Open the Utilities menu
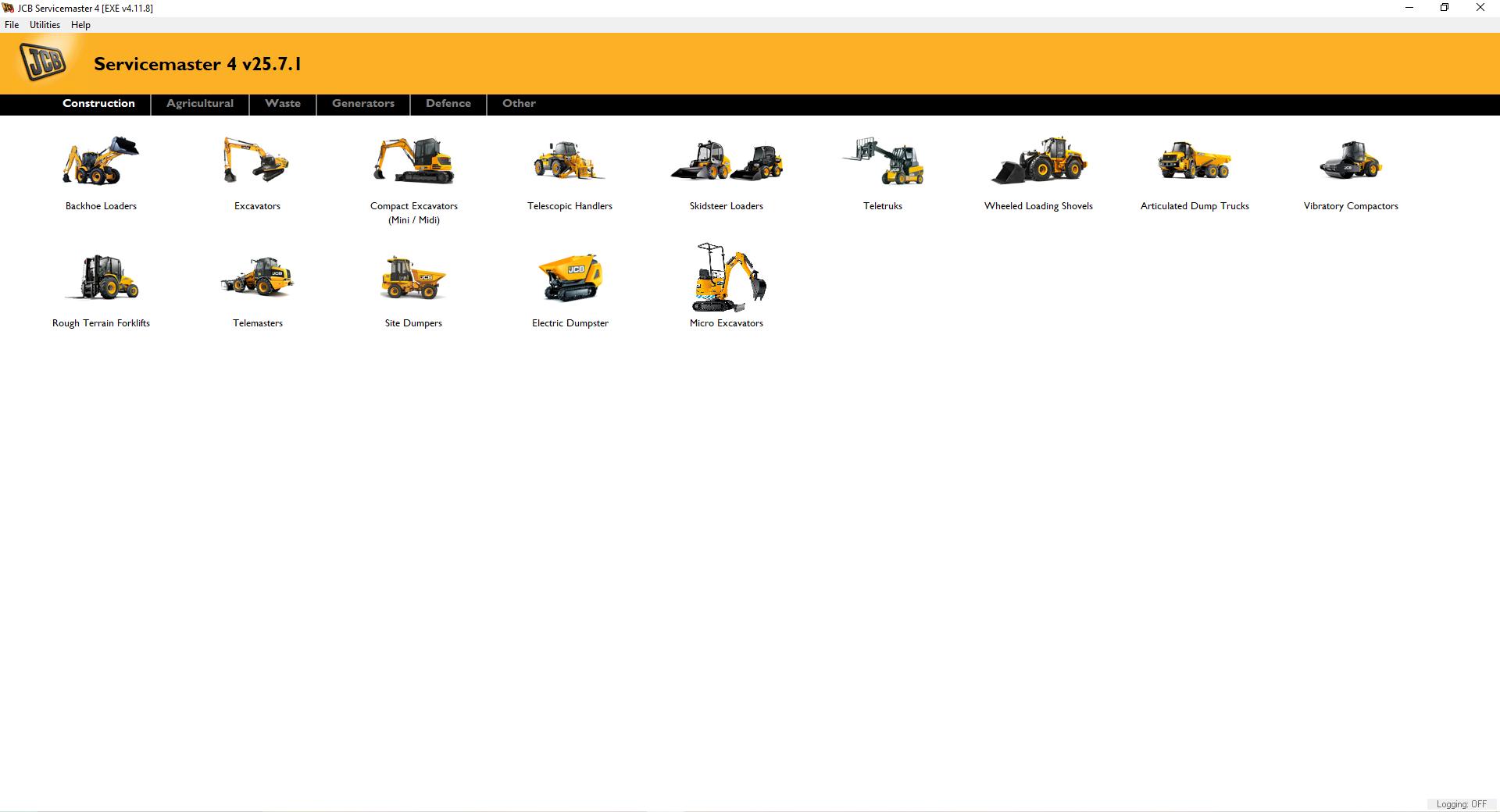This screenshot has width=1500, height=812. click(x=45, y=25)
